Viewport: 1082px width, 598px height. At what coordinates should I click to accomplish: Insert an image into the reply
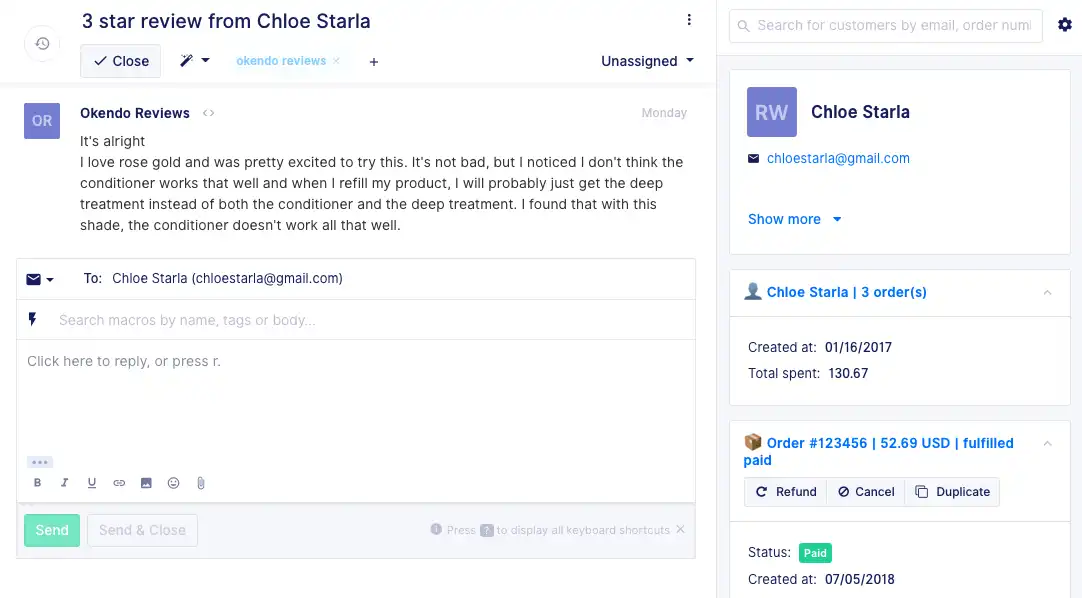146,483
